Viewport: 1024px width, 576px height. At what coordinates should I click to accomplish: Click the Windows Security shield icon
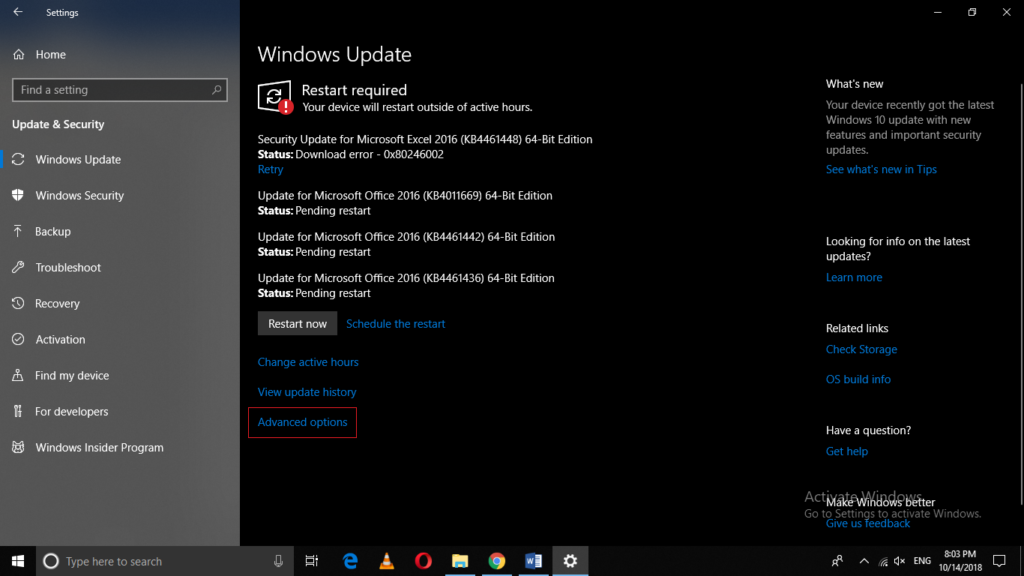pos(18,195)
